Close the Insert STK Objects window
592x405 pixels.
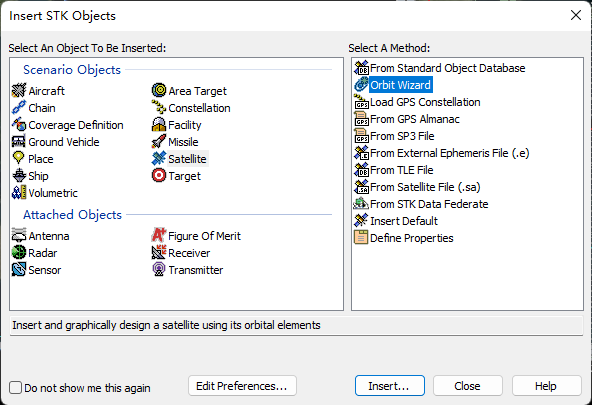576,15
